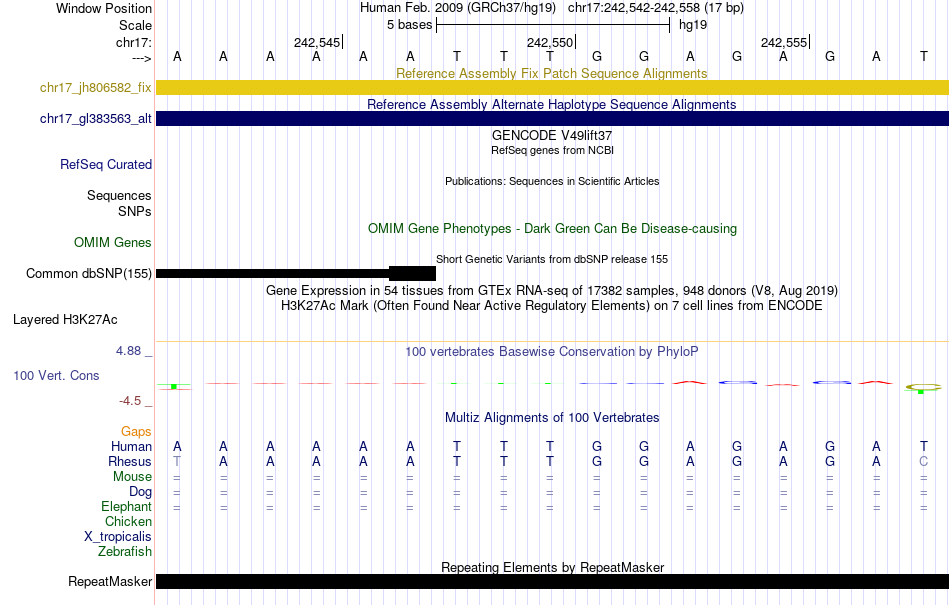Image resolution: width=950 pixels, height=605 pixels.
Task: Click the 100 Vert. Cons label
Action: pos(56,375)
